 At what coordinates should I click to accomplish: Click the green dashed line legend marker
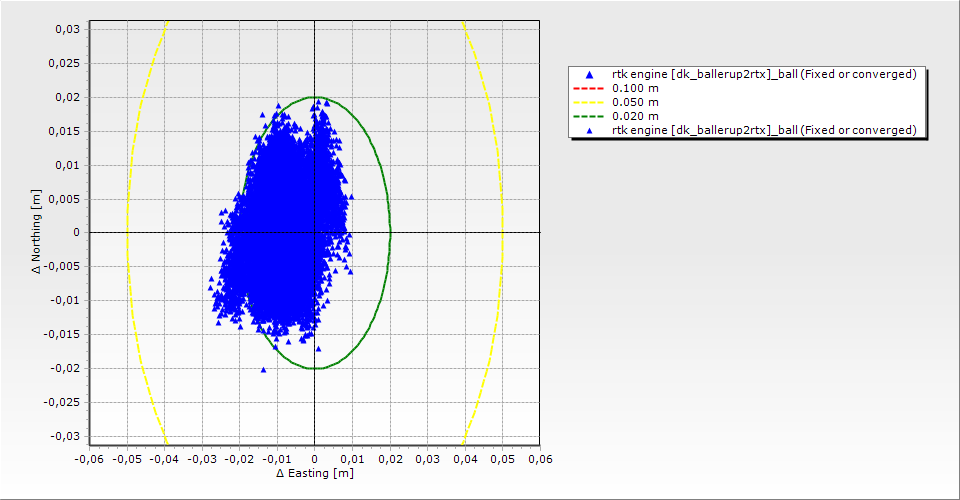coord(588,116)
